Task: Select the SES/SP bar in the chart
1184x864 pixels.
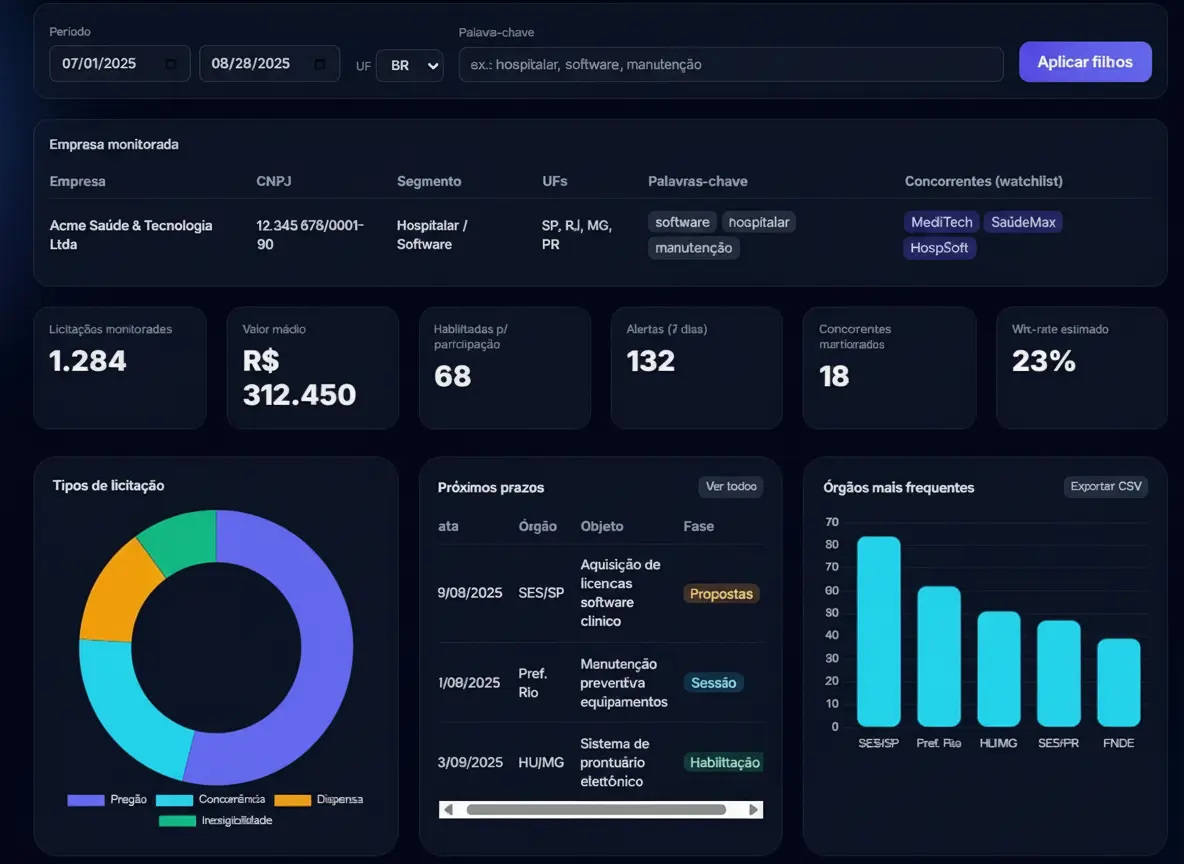Action: point(878,630)
